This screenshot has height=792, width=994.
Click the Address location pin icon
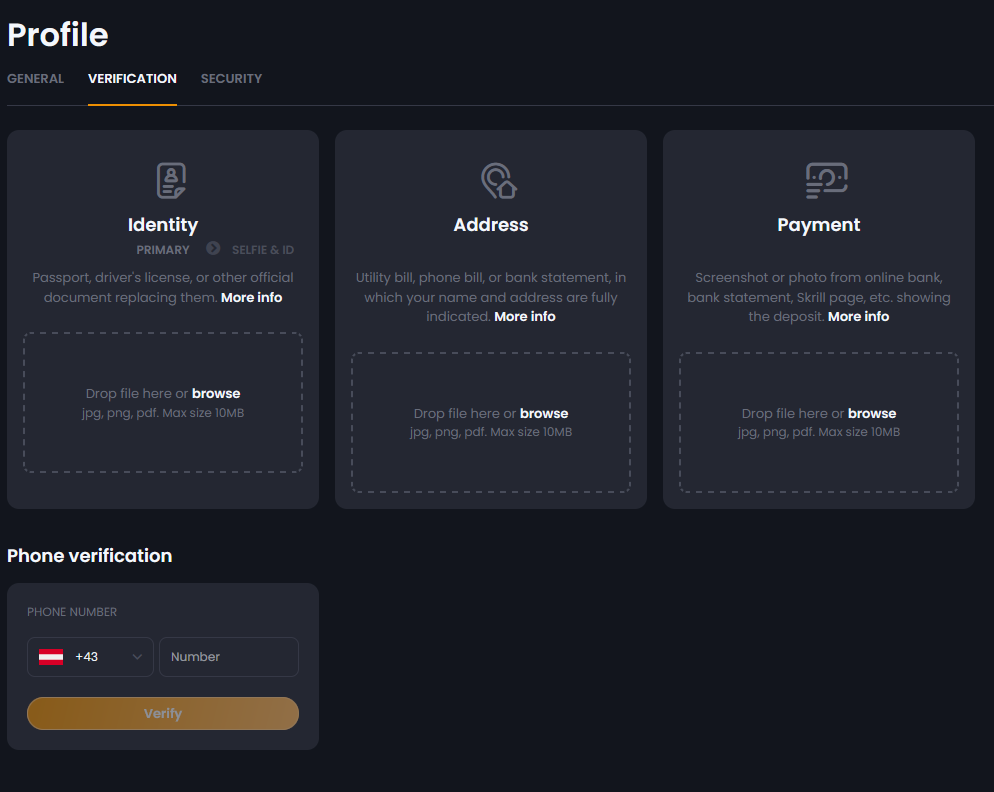[x=499, y=181]
